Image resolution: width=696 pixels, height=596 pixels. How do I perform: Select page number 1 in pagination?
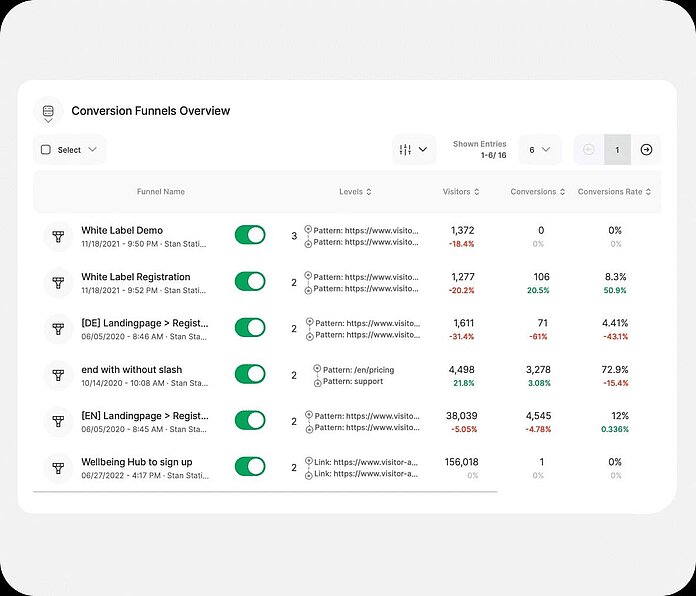tap(617, 150)
